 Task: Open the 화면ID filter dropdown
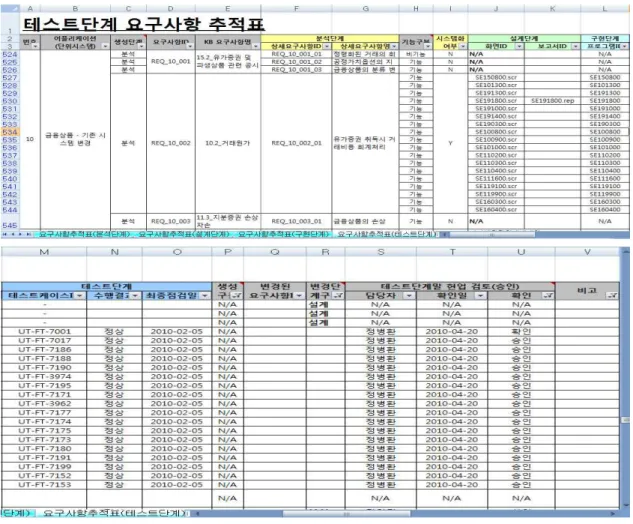pyautogui.click(x=519, y=46)
